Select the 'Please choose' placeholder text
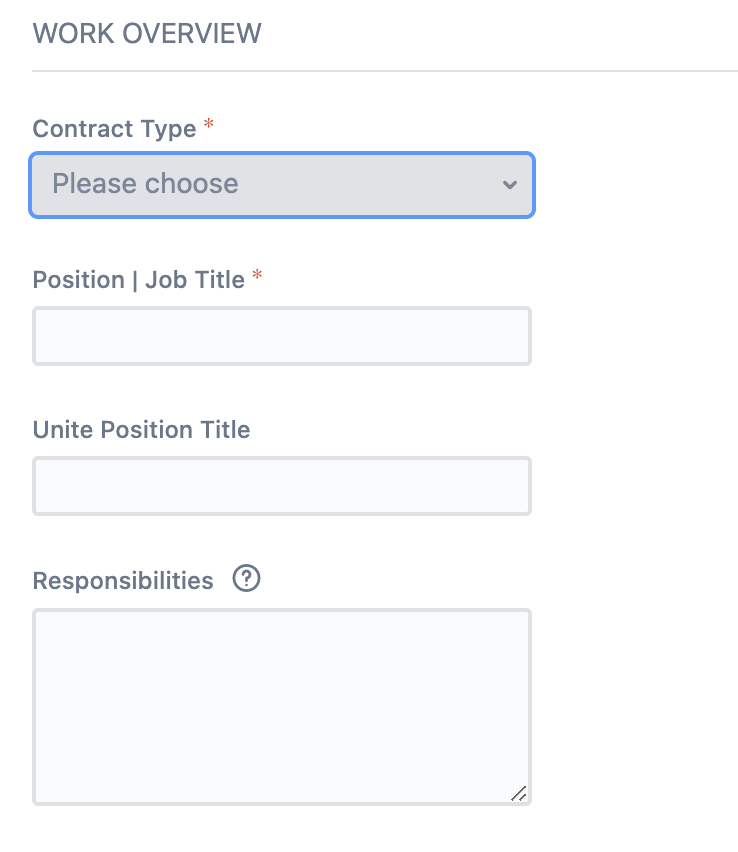The height and width of the screenshot is (852, 738). [145, 184]
